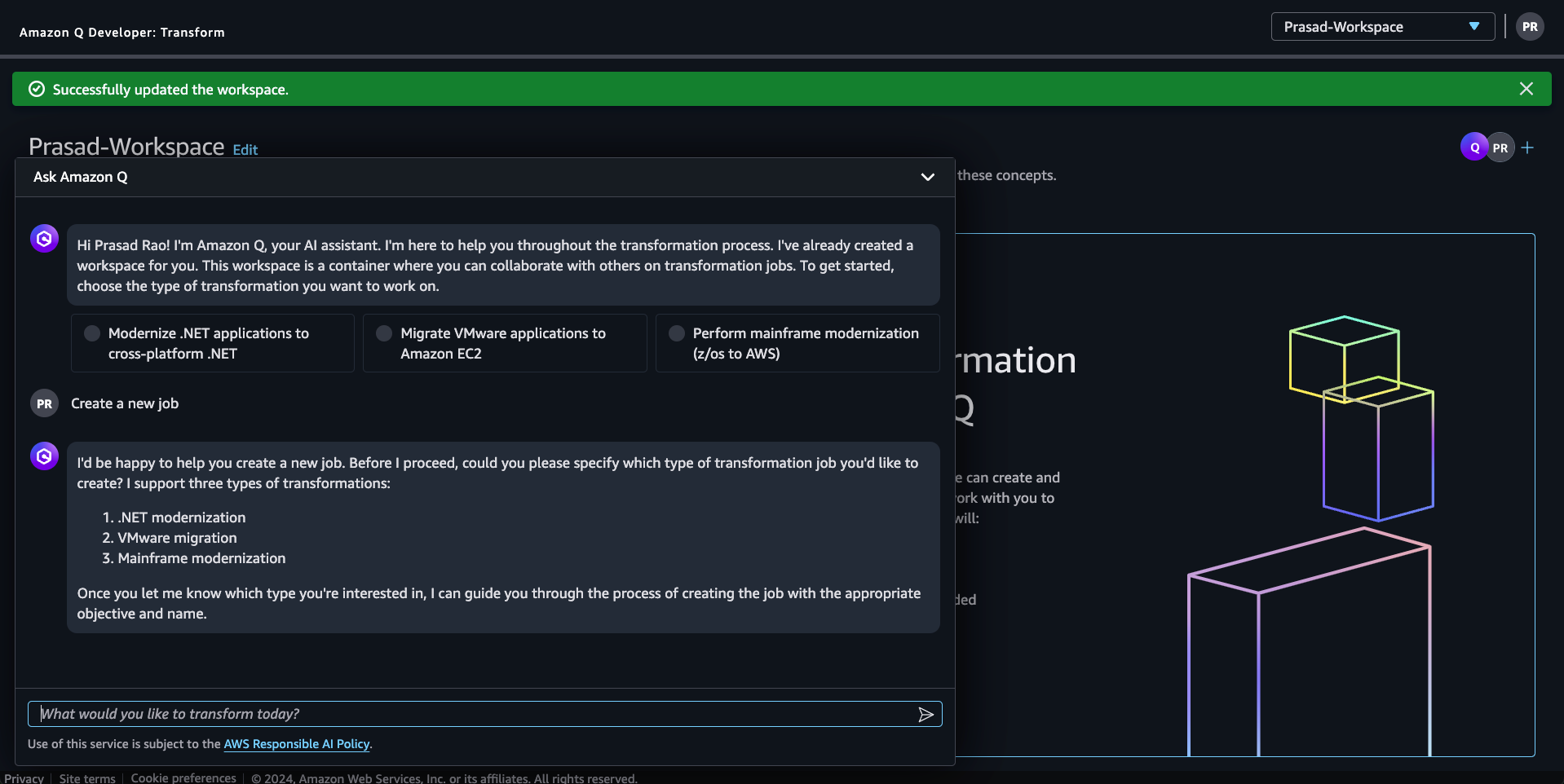Select Migrate VMware applications to EC2 option
The image size is (1564, 784).
[x=384, y=333]
